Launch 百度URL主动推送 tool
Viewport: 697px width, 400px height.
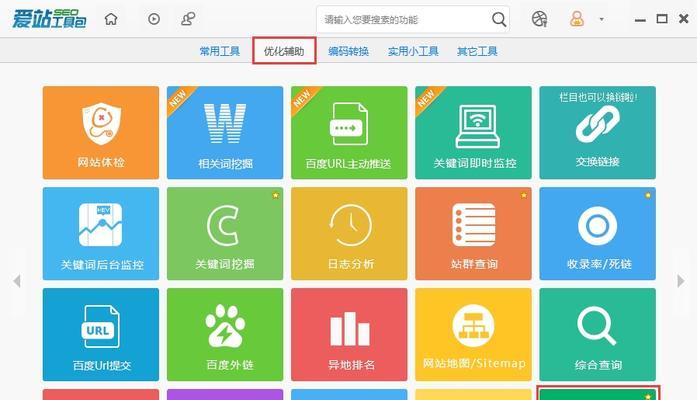(349, 132)
